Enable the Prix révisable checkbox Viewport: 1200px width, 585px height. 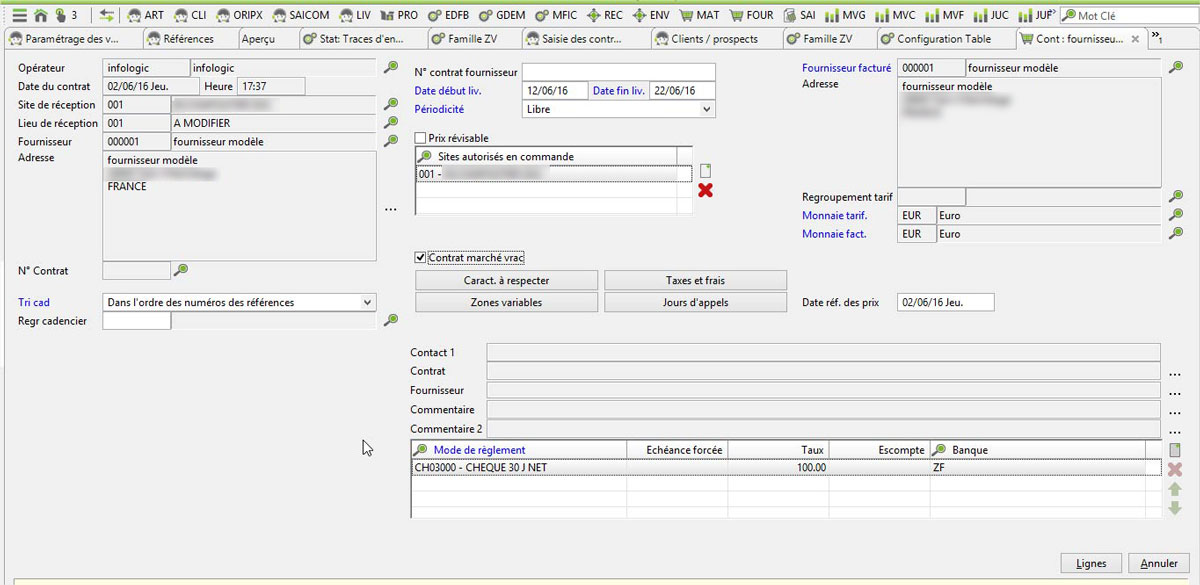point(420,138)
